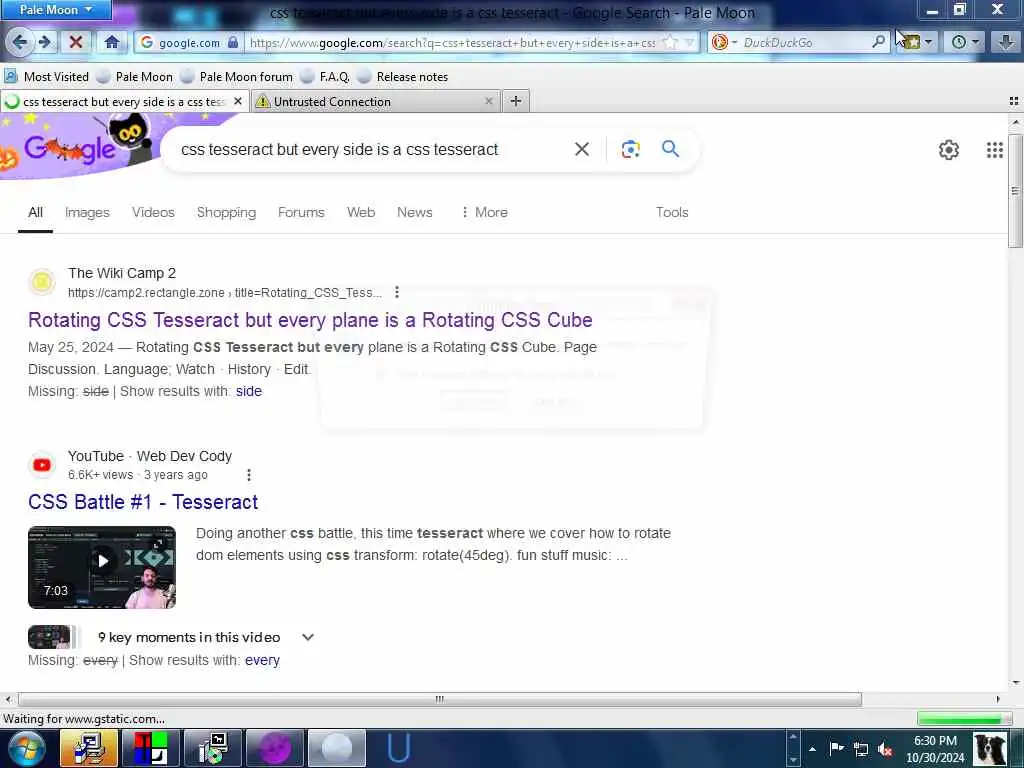This screenshot has width=1024, height=768.
Task: Open the home page button
Action: tap(112, 42)
